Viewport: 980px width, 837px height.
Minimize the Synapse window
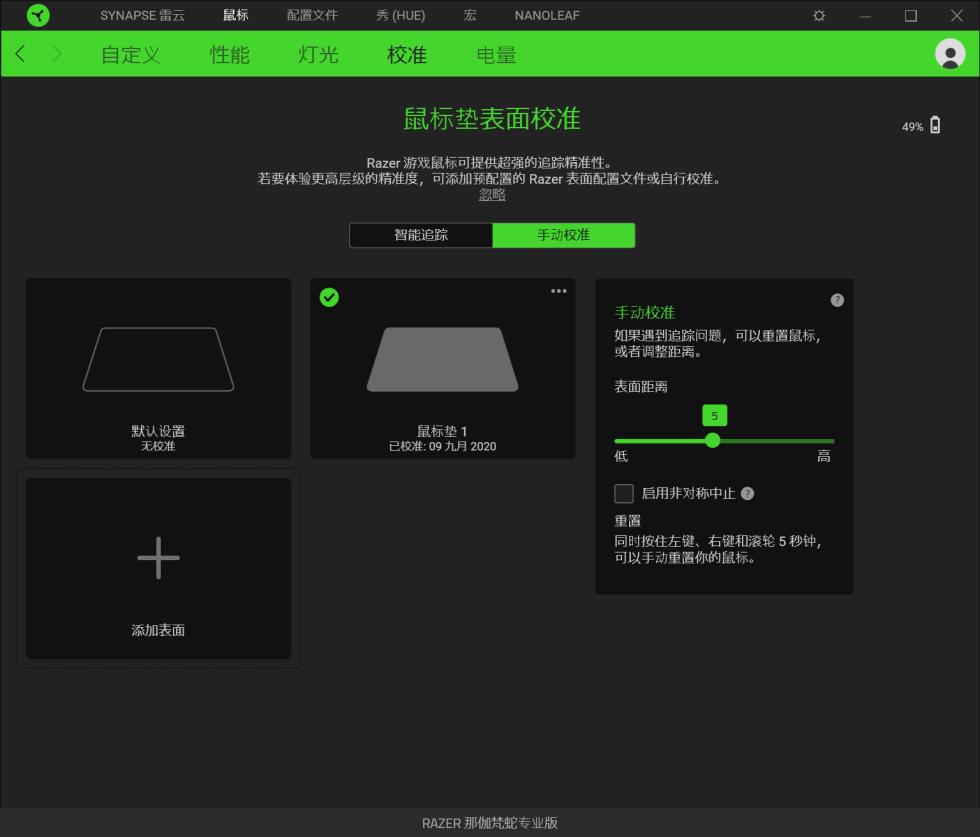click(x=865, y=16)
